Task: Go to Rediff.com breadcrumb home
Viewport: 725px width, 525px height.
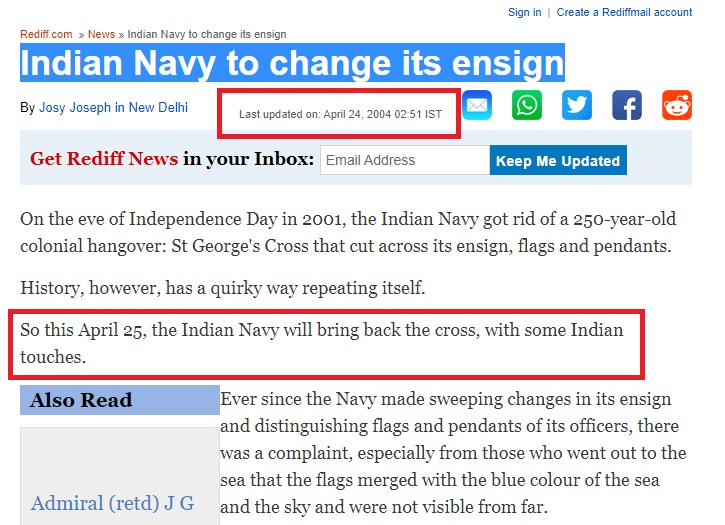Action: click(x=46, y=34)
